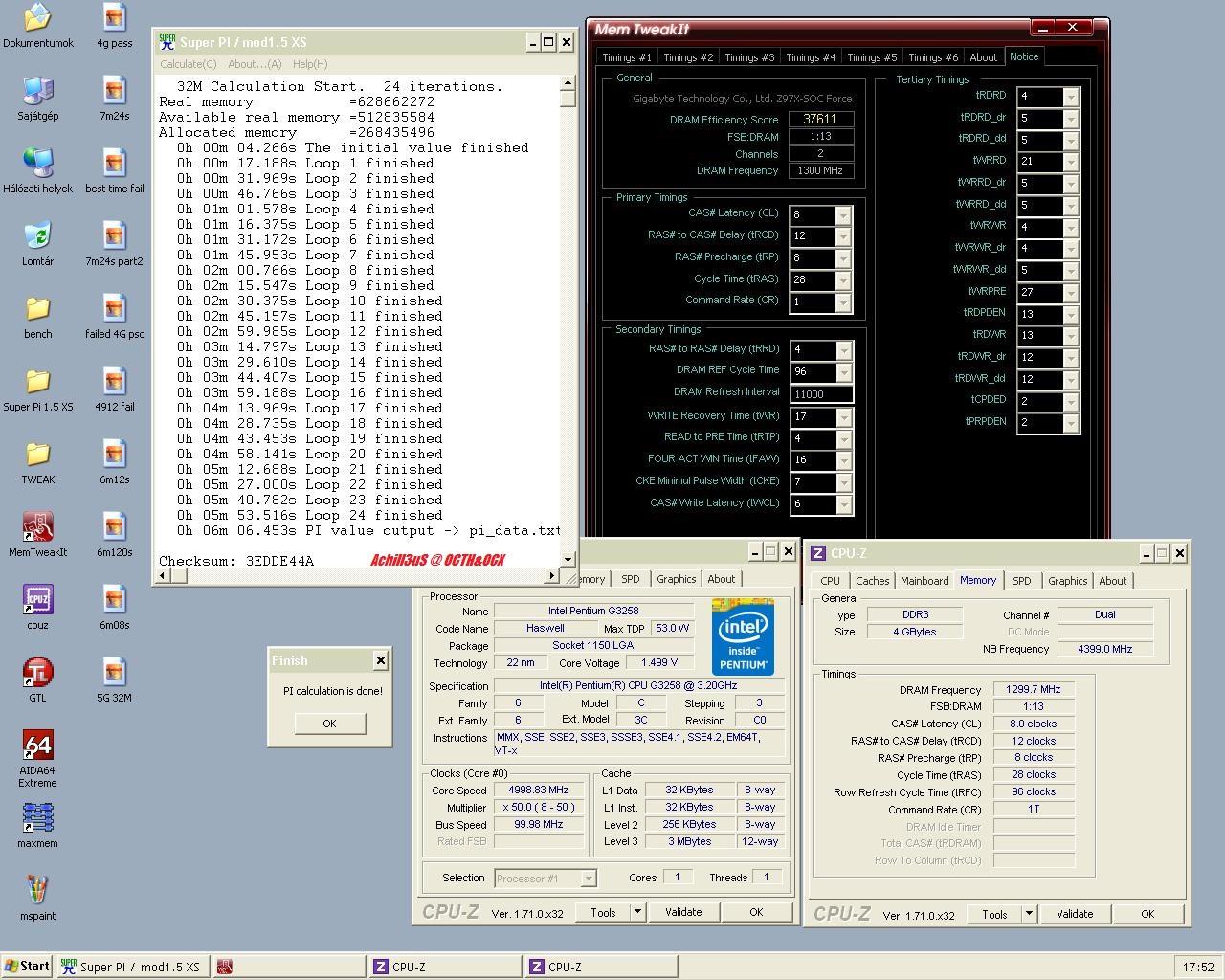Open the Calculate(C) menu in Super PI
This screenshot has height=980, width=1225.
coord(189,64)
